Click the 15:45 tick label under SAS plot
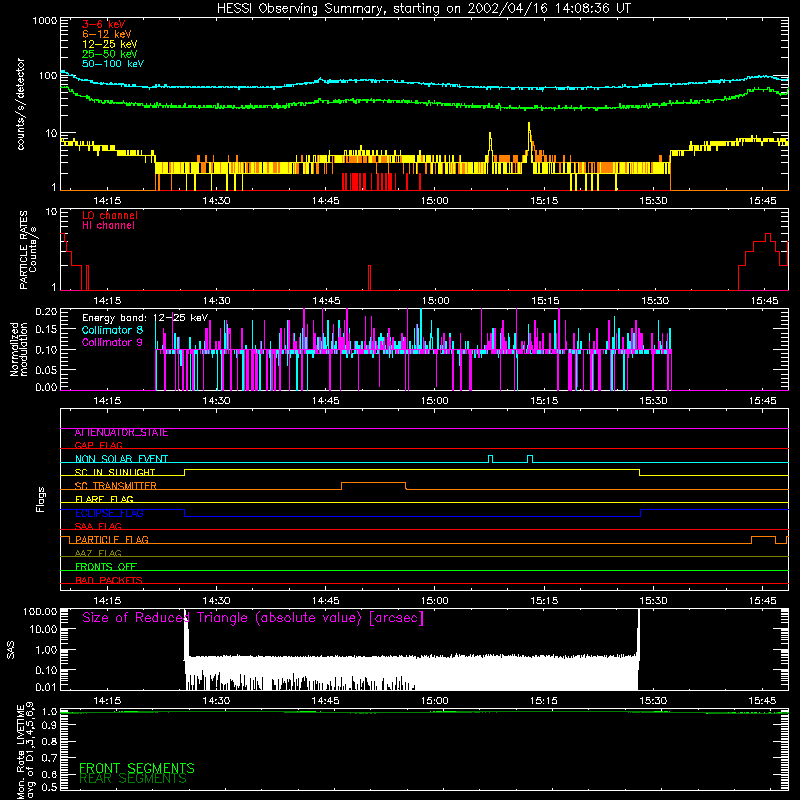 point(762,701)
